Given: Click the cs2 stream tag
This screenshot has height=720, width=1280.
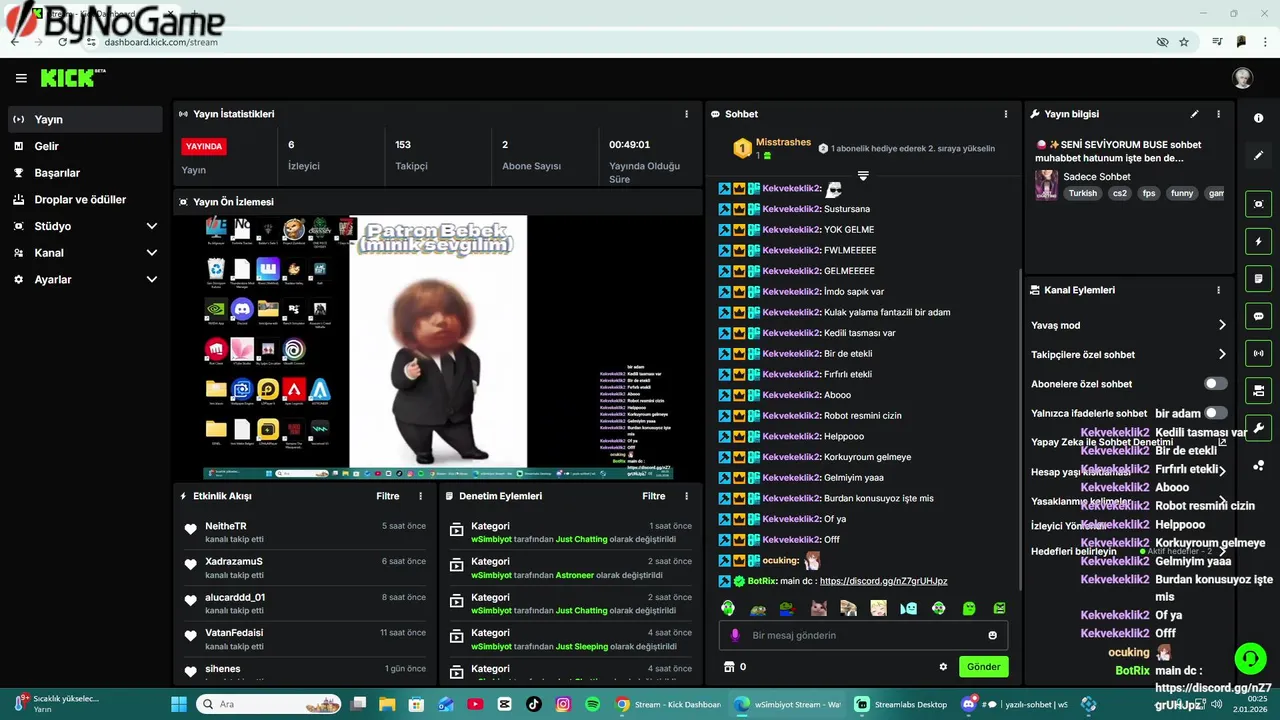Looking at the screenshot, I should click(x=1119, y=193).
